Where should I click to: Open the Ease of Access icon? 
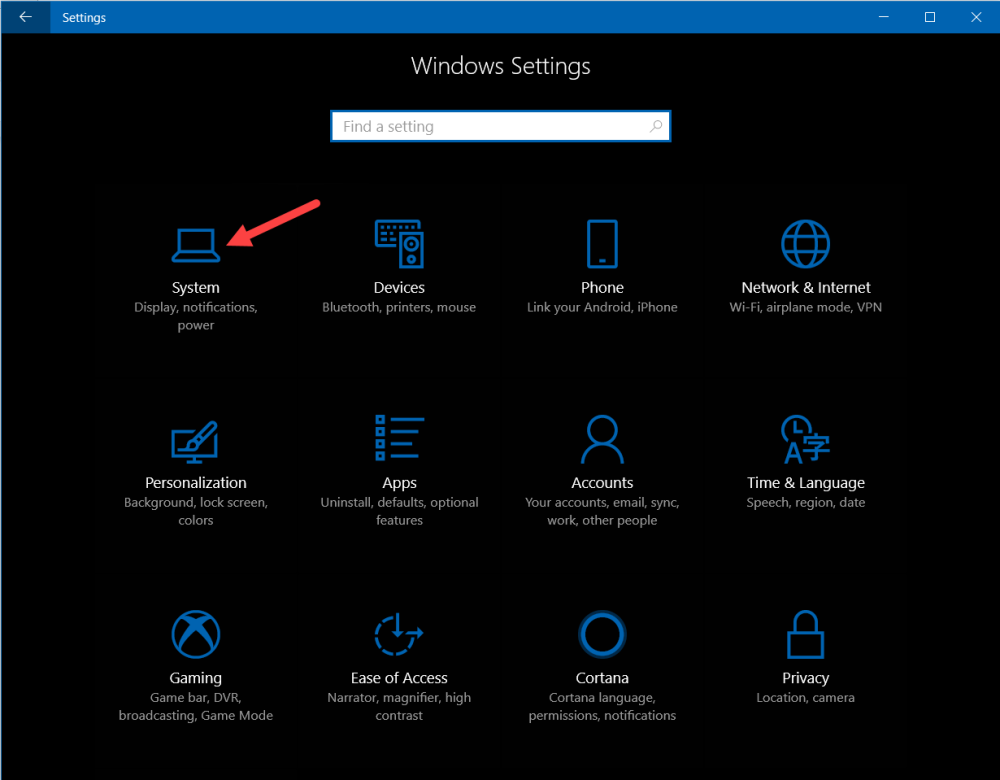tap(399, 634)
